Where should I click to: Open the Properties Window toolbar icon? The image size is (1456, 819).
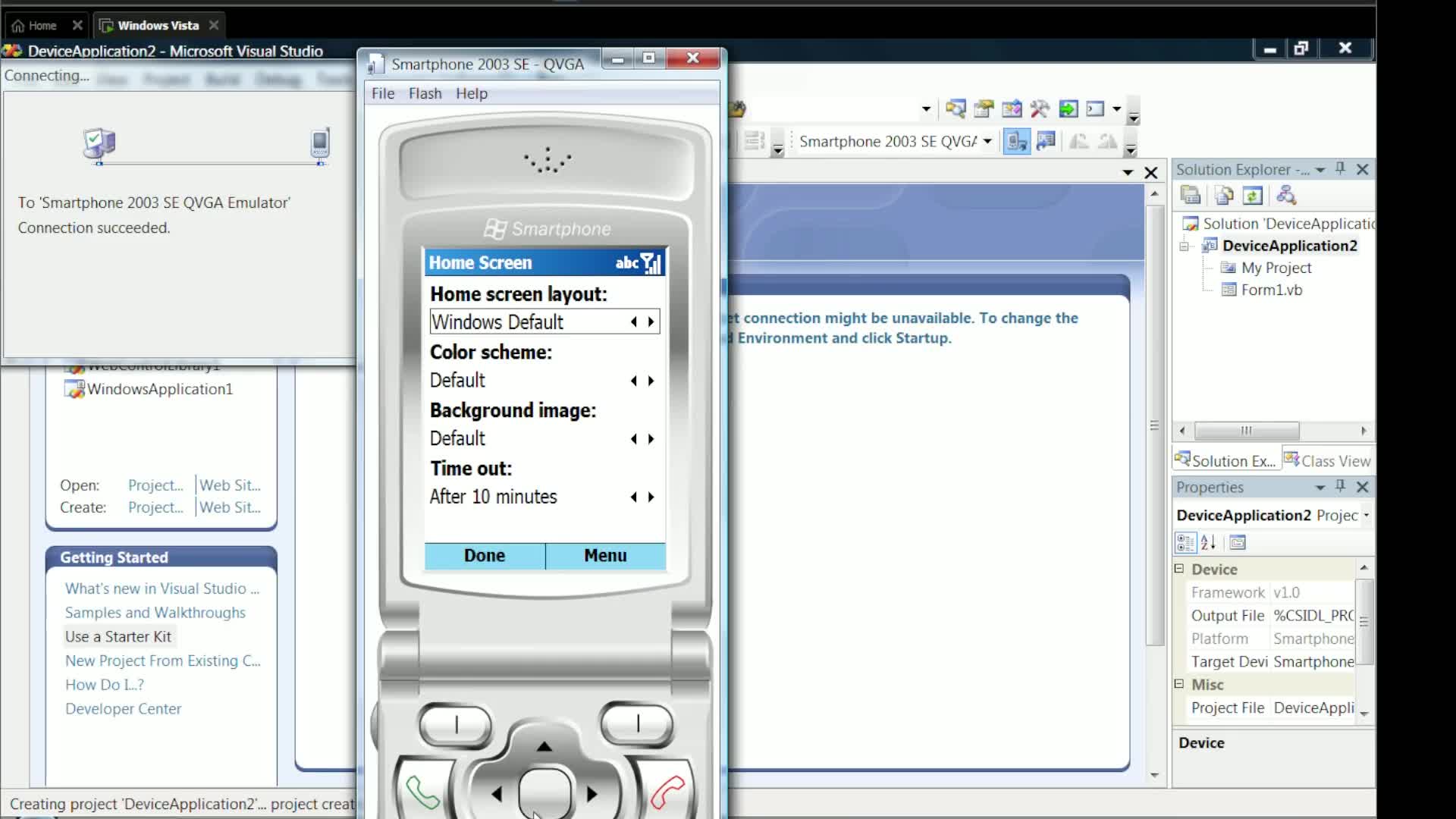pos(984,109)
